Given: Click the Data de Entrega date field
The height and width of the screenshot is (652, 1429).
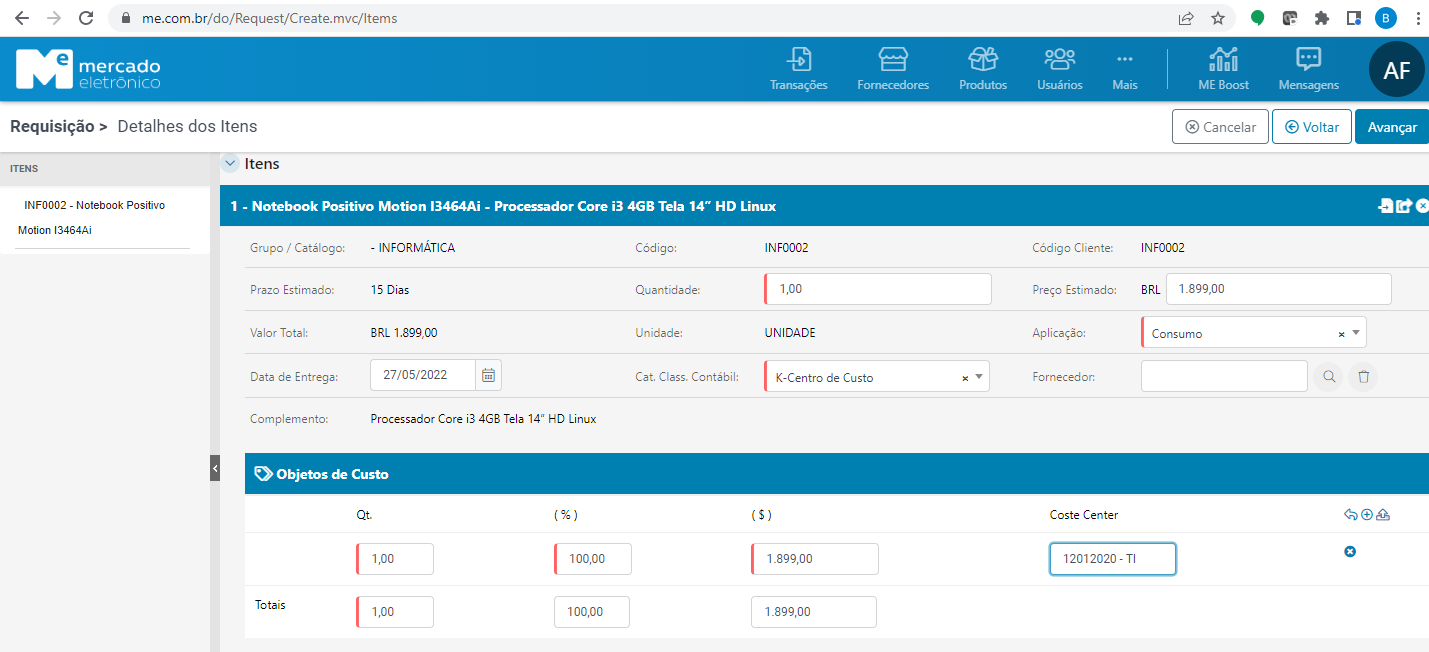Looking at the screenshot, I should coord(423,375).
